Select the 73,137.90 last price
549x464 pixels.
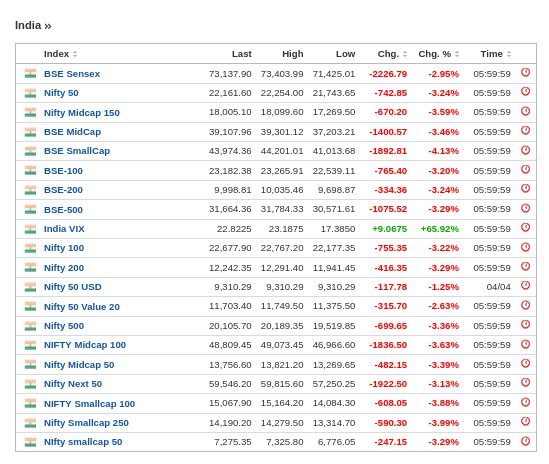[230, 74]
